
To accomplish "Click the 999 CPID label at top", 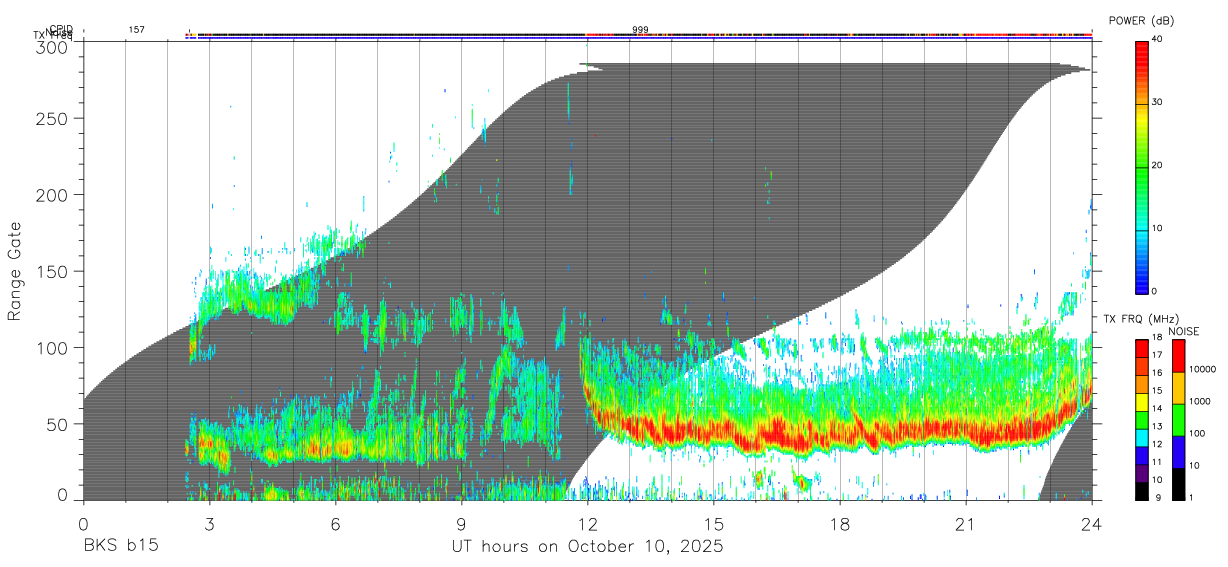I will pos(641,30).
